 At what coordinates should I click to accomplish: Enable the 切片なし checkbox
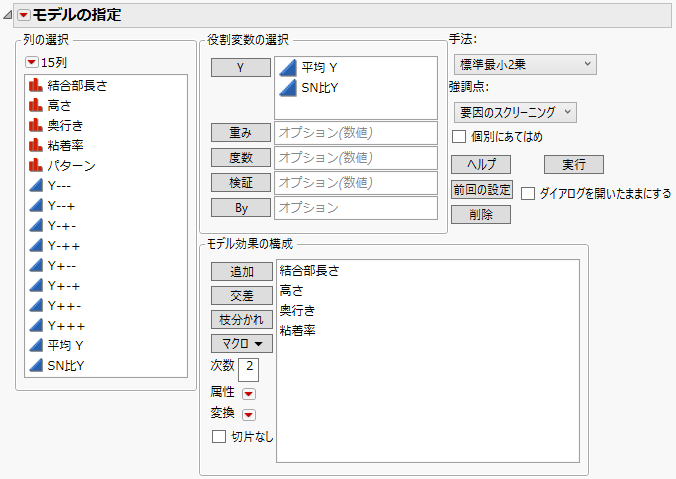click(219, 436)
